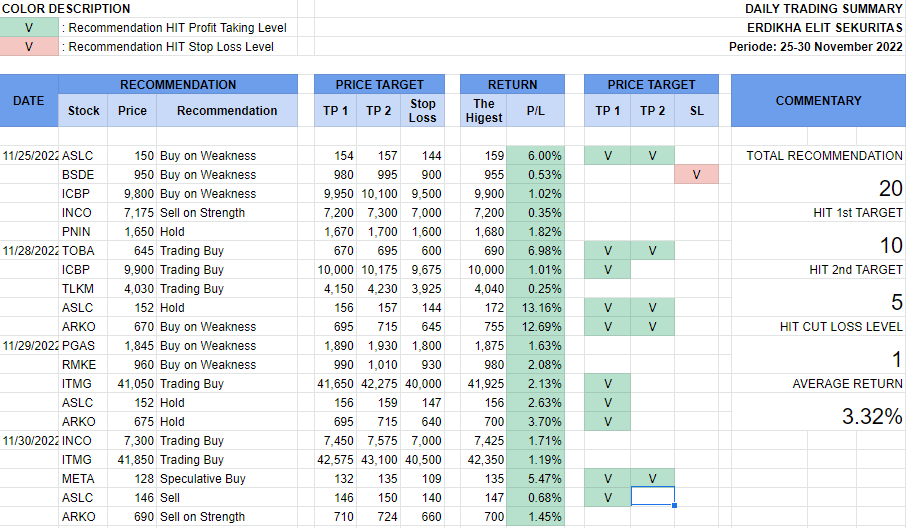Screen dimensions: 906x528
Task: Select the 41,925 highest price cell
Action: 484,384
